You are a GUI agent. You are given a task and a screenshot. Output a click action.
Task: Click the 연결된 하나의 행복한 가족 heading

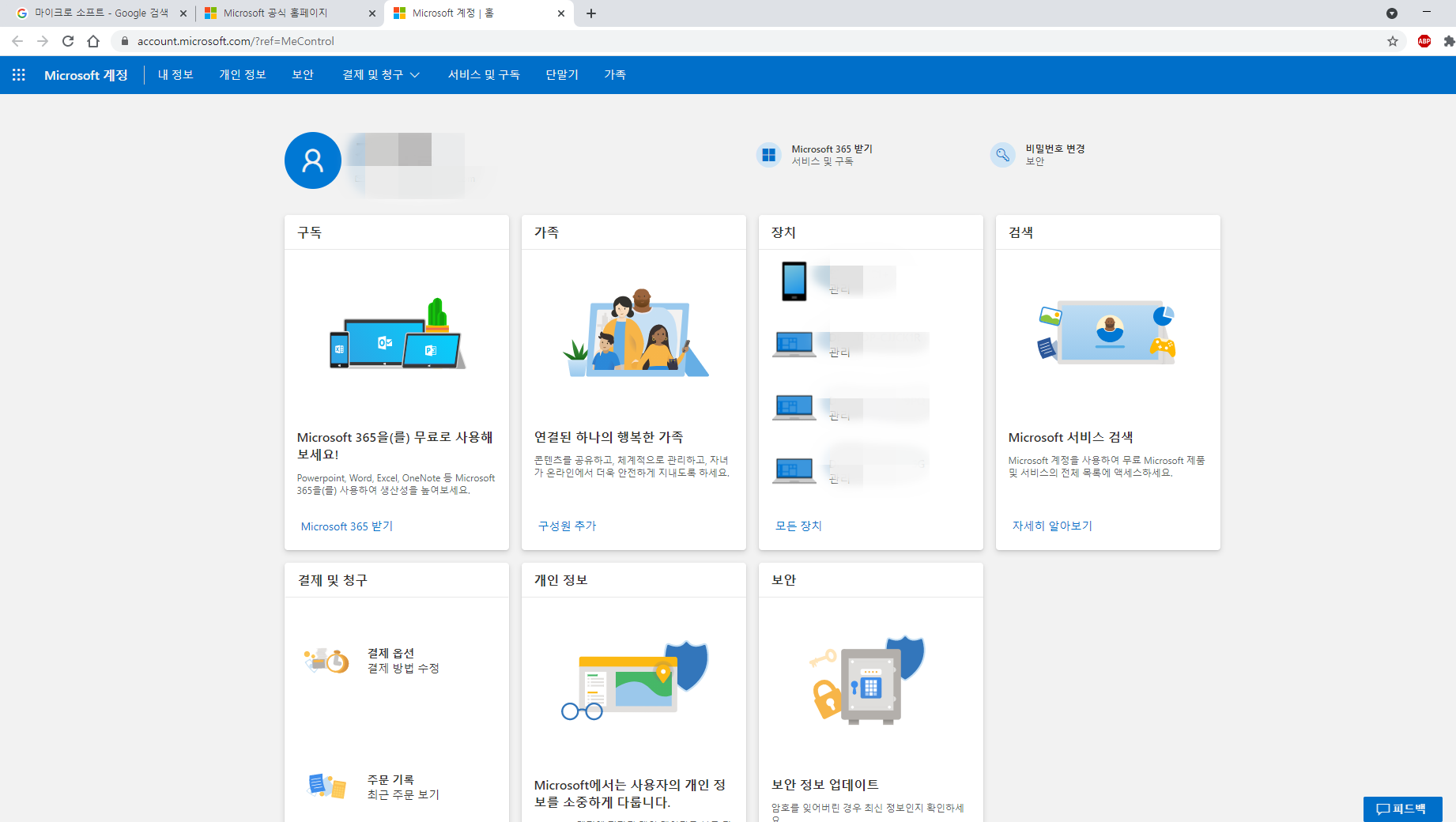(x=609, y=437)
